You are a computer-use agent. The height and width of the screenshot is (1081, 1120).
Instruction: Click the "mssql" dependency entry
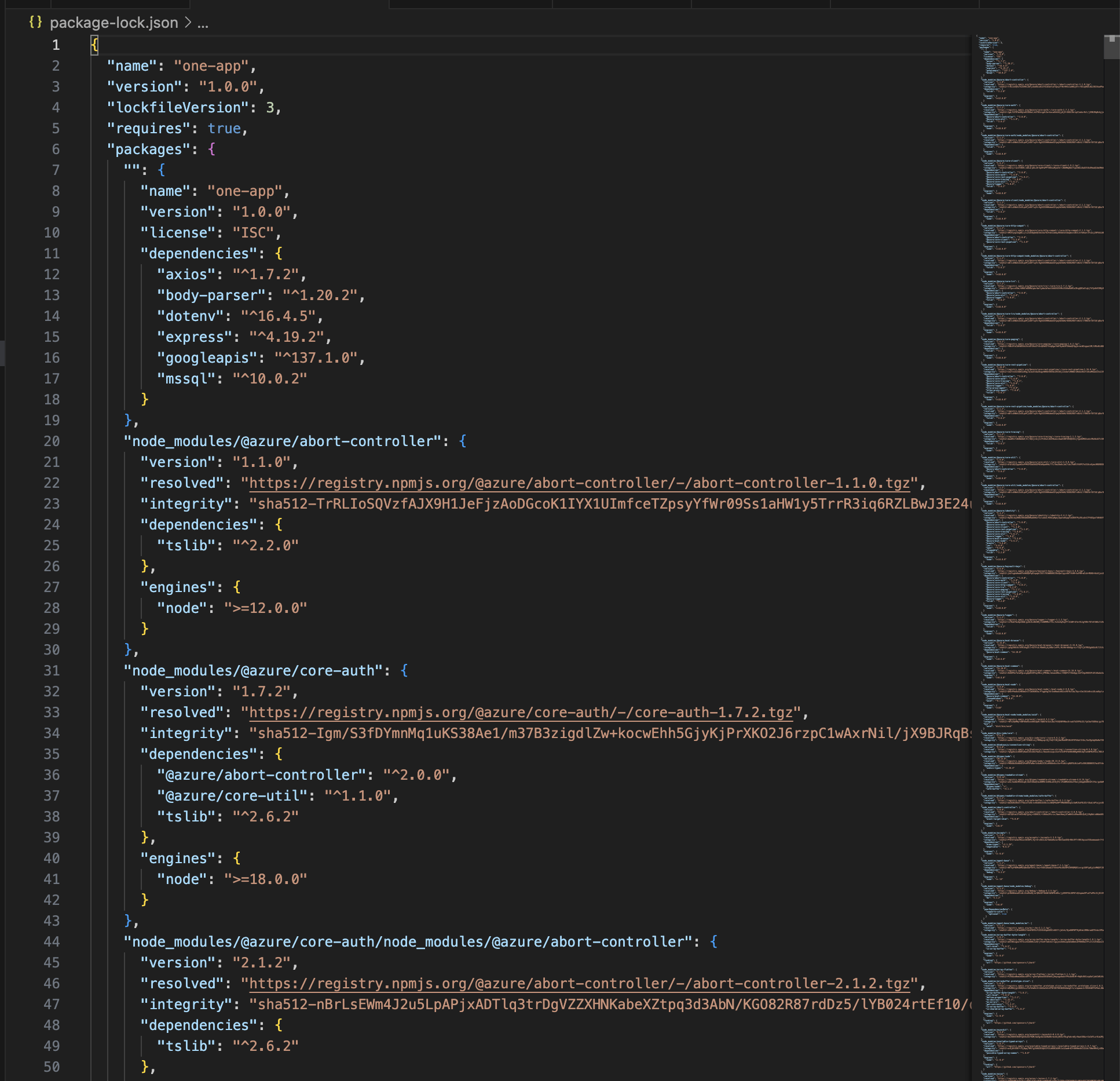click(232, 378)
